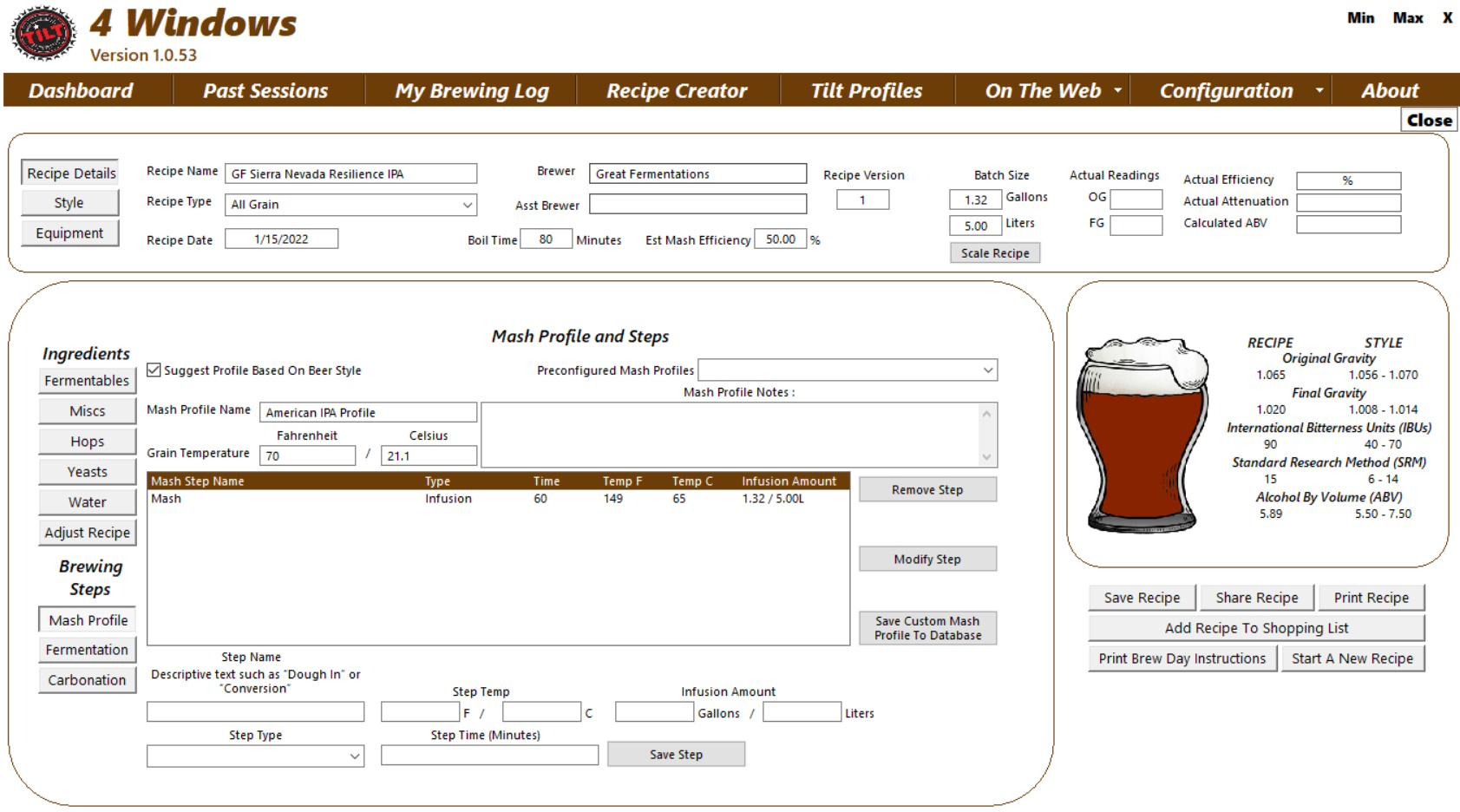This screenshot has width=1460, height=812.
Task: Click the Recipe Version field
Action: click(x=862, y=200)
